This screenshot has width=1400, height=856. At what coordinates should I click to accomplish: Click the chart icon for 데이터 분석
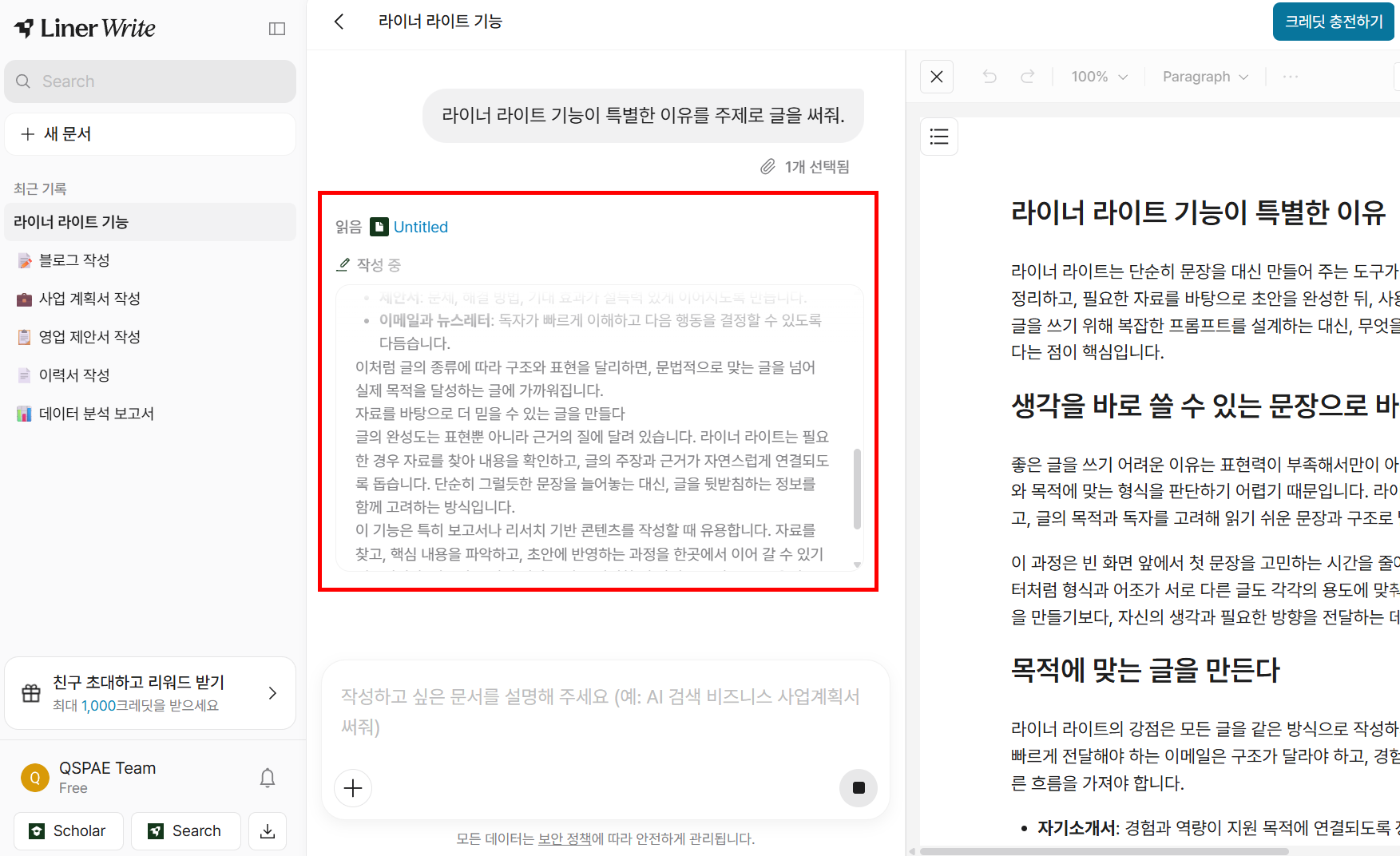(x=25, y=414)
